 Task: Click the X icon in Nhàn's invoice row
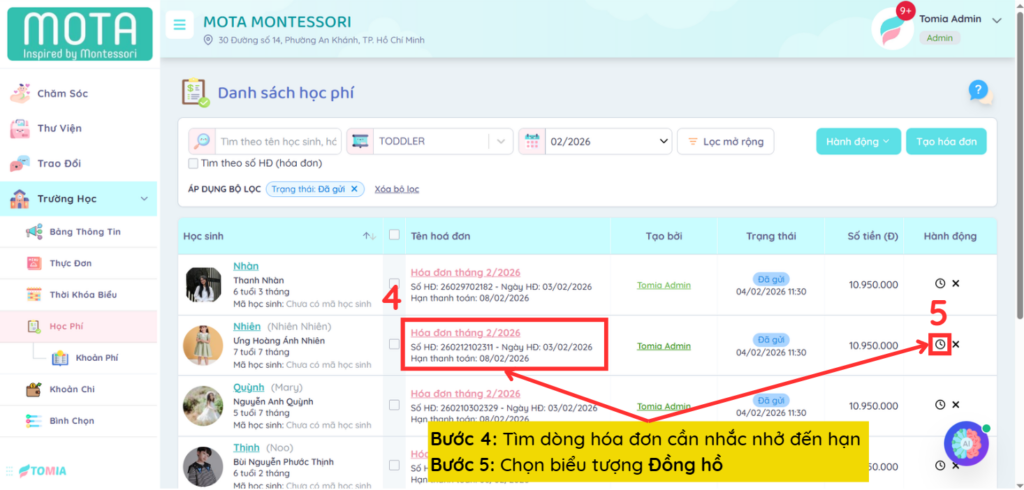[956, 284]
